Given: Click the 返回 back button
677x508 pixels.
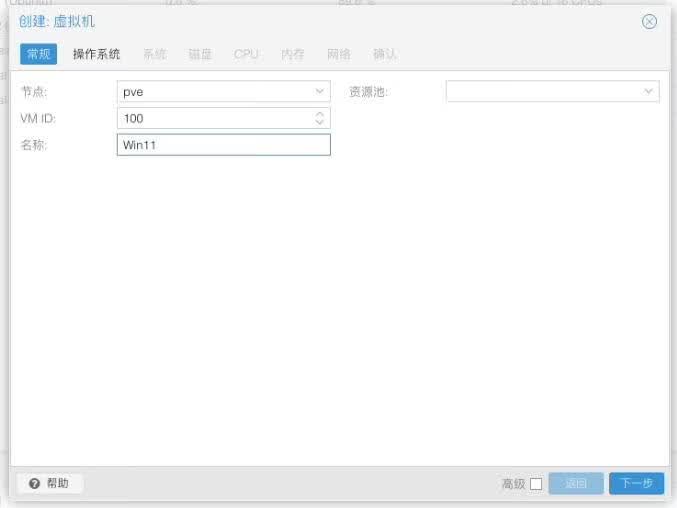Looking at the screenshot, I should pos(576,483).
